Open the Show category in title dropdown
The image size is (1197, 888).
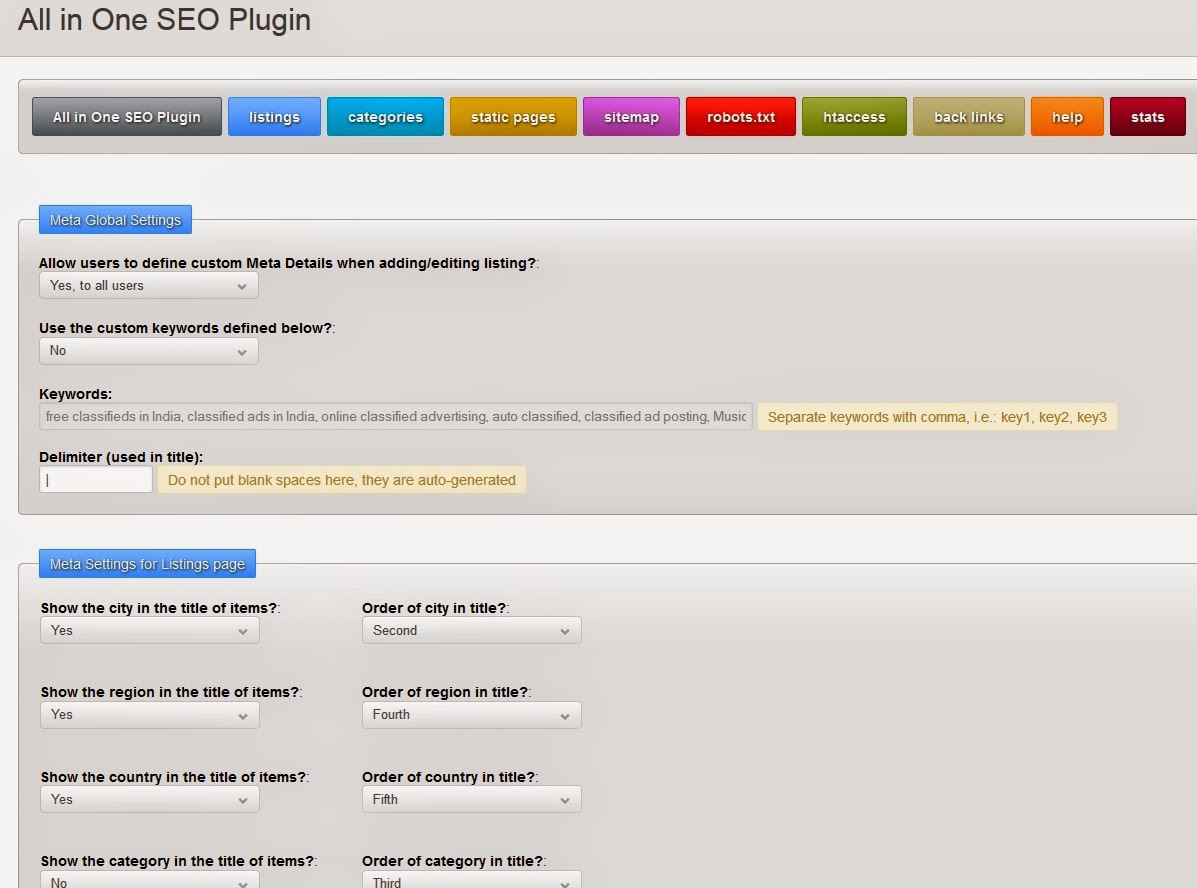tap(150, 880)
